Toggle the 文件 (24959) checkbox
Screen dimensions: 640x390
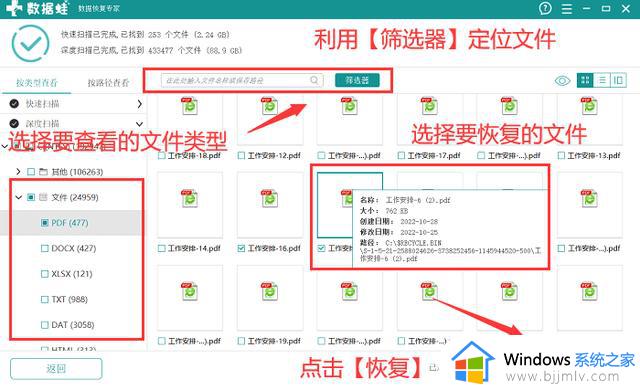[31, 197]
